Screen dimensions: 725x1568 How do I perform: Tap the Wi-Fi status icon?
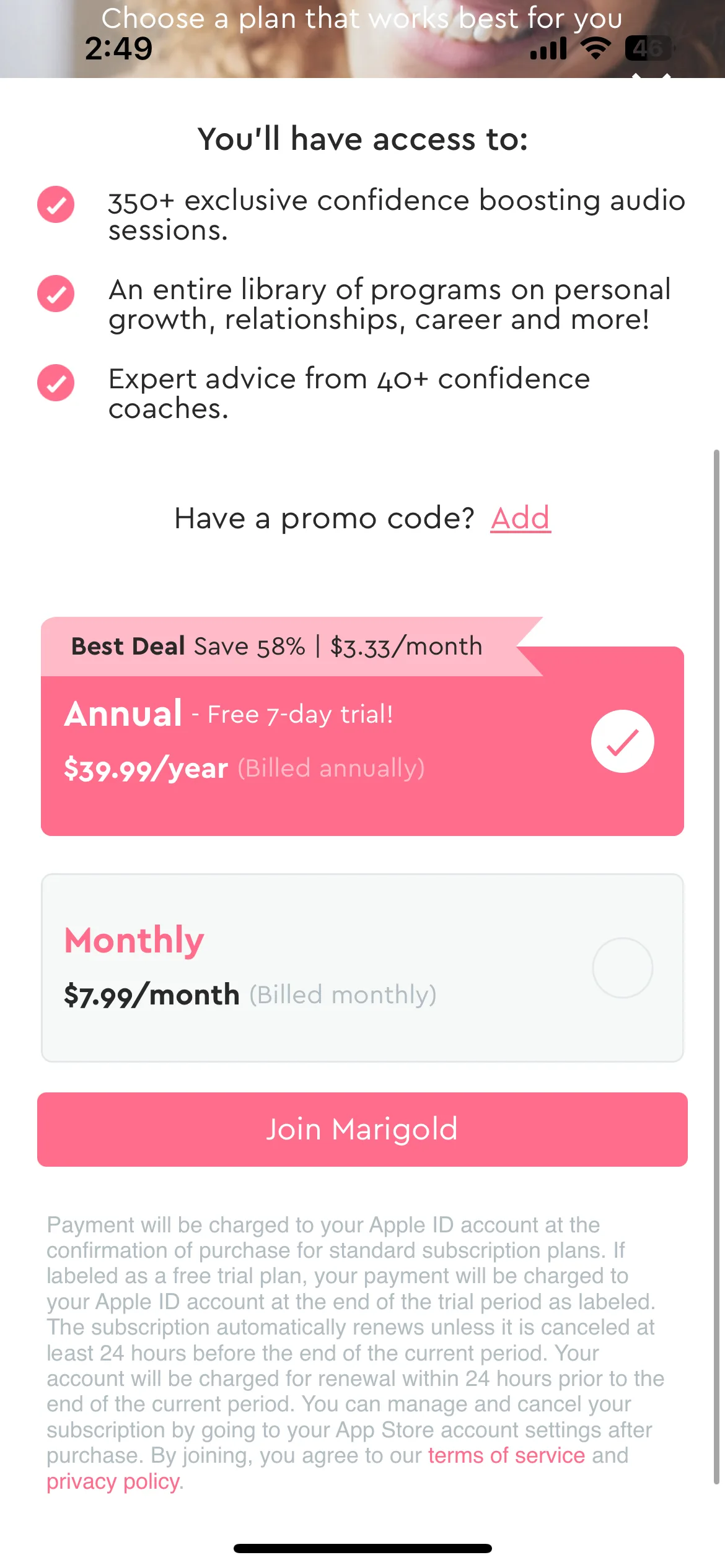[595, 48]
